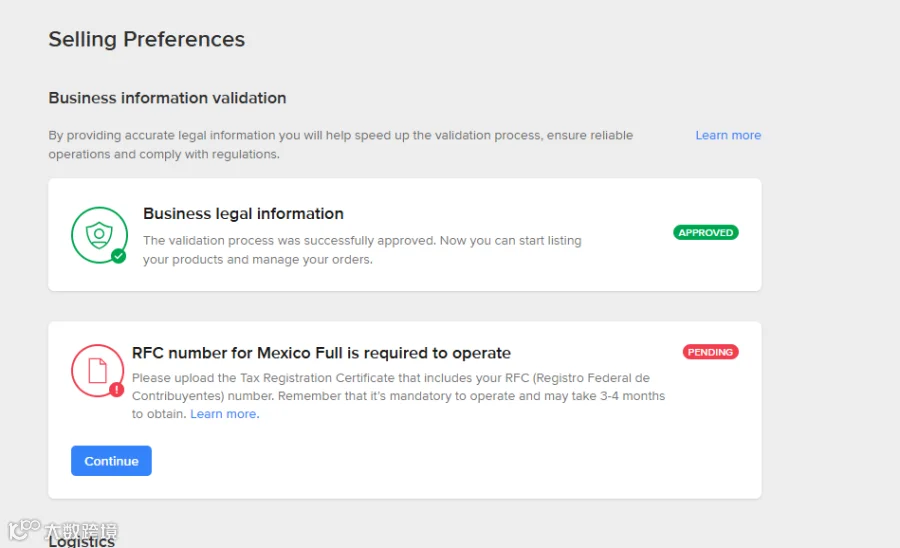Click the red PENDING status badge
Screen dimensions: 900x548
tap(710, 352)
